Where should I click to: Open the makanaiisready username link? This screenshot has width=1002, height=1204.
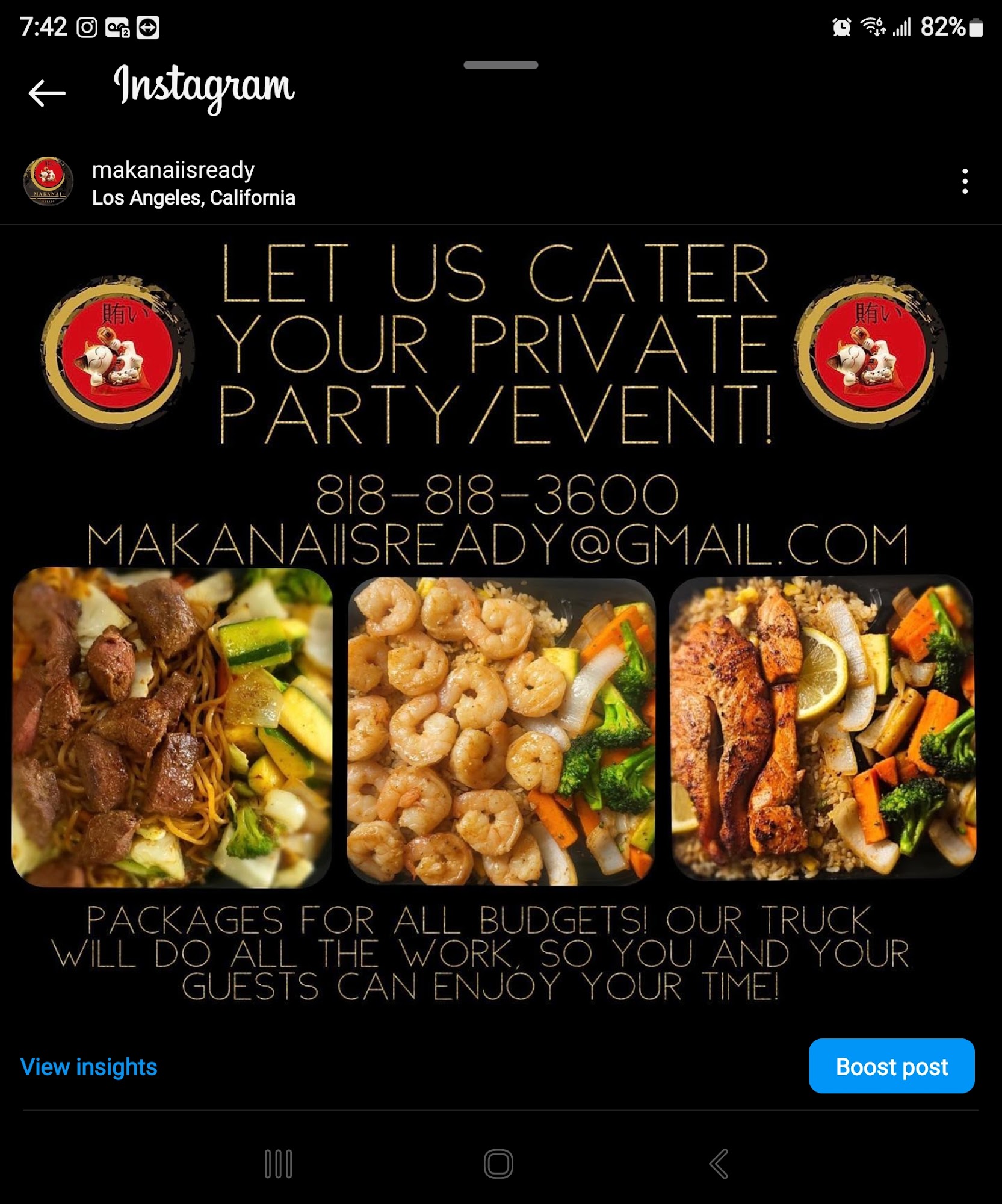173,170
